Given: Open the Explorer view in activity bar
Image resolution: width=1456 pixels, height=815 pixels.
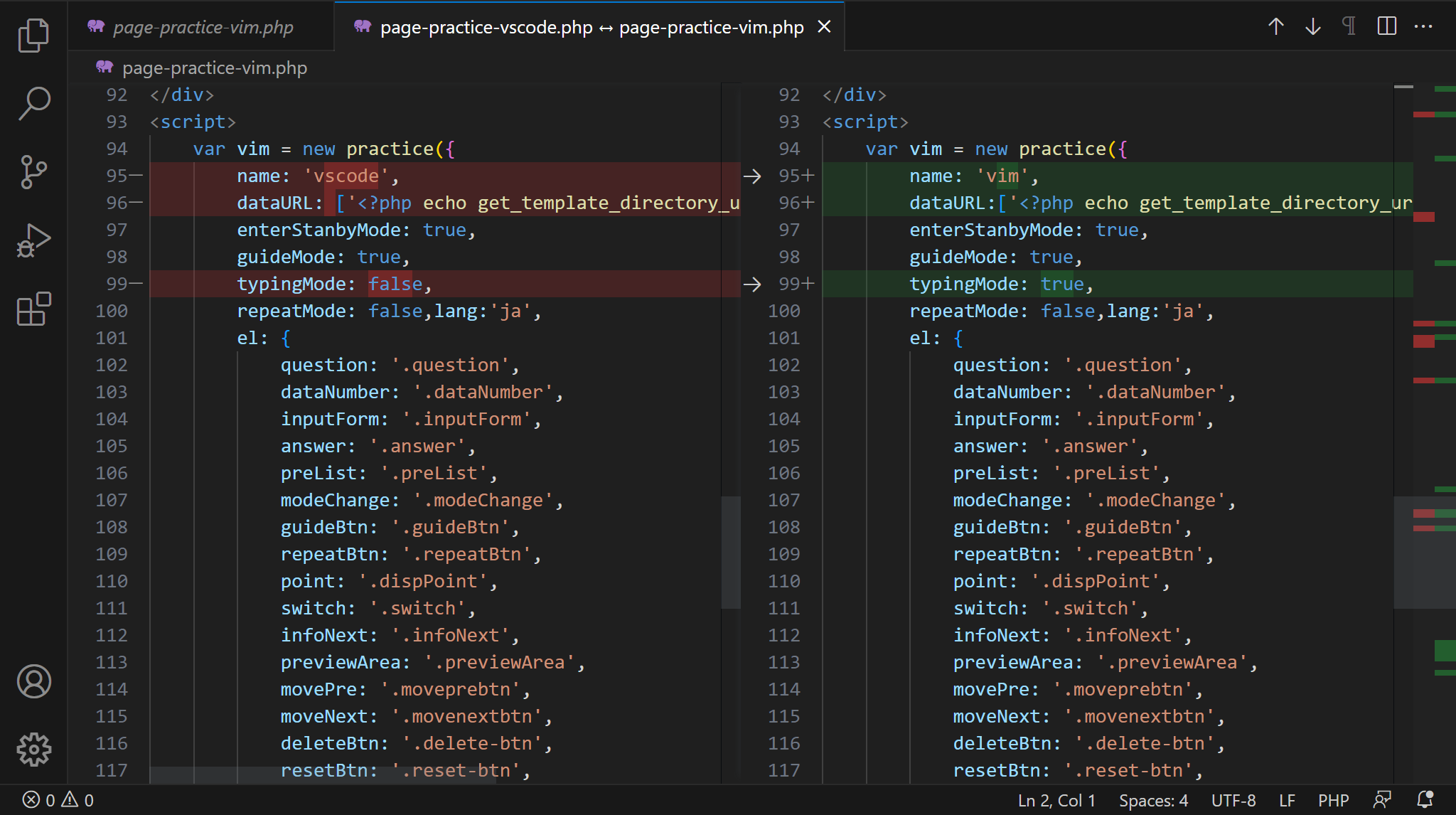Looking at the screenshot, I should tap(33, 36).
